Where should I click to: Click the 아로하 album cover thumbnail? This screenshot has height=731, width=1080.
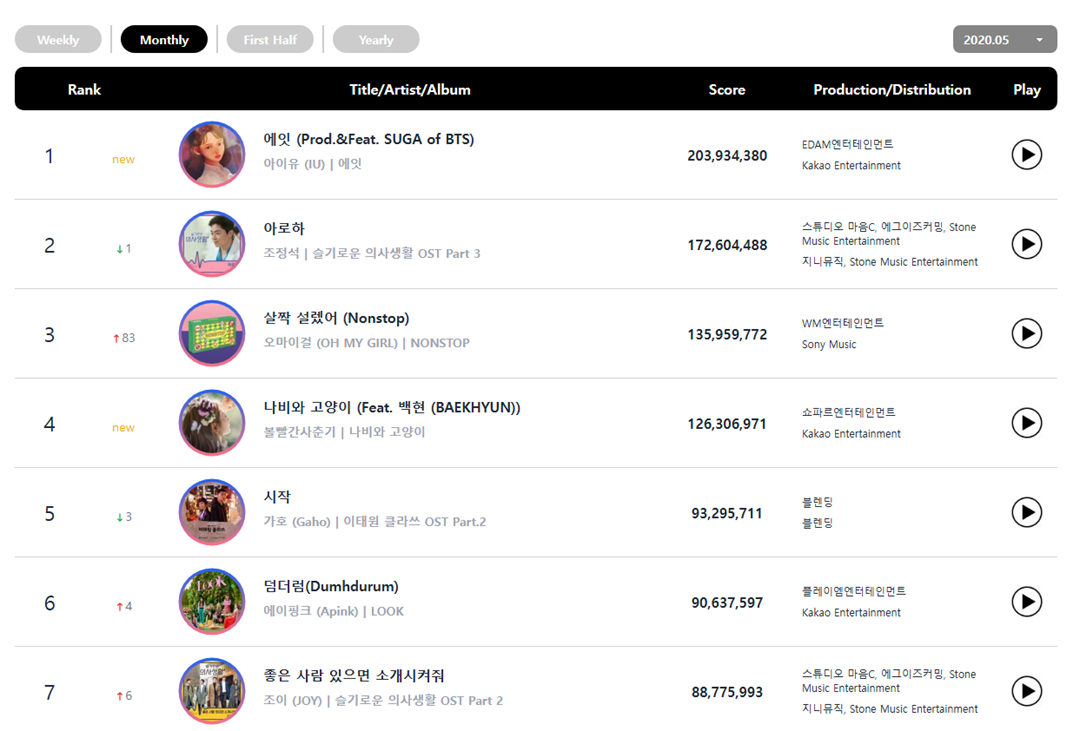pyautogui.click(x=211, y=244)
